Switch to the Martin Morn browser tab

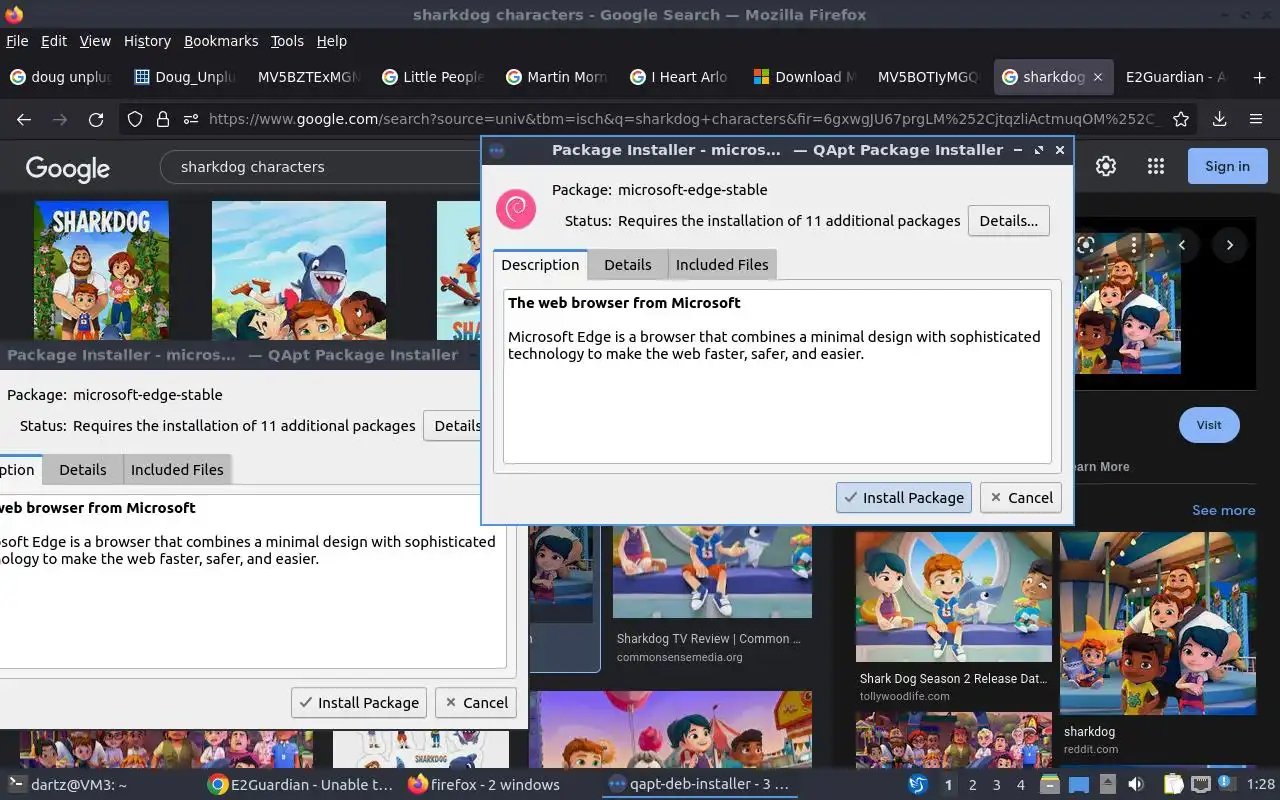557,77
